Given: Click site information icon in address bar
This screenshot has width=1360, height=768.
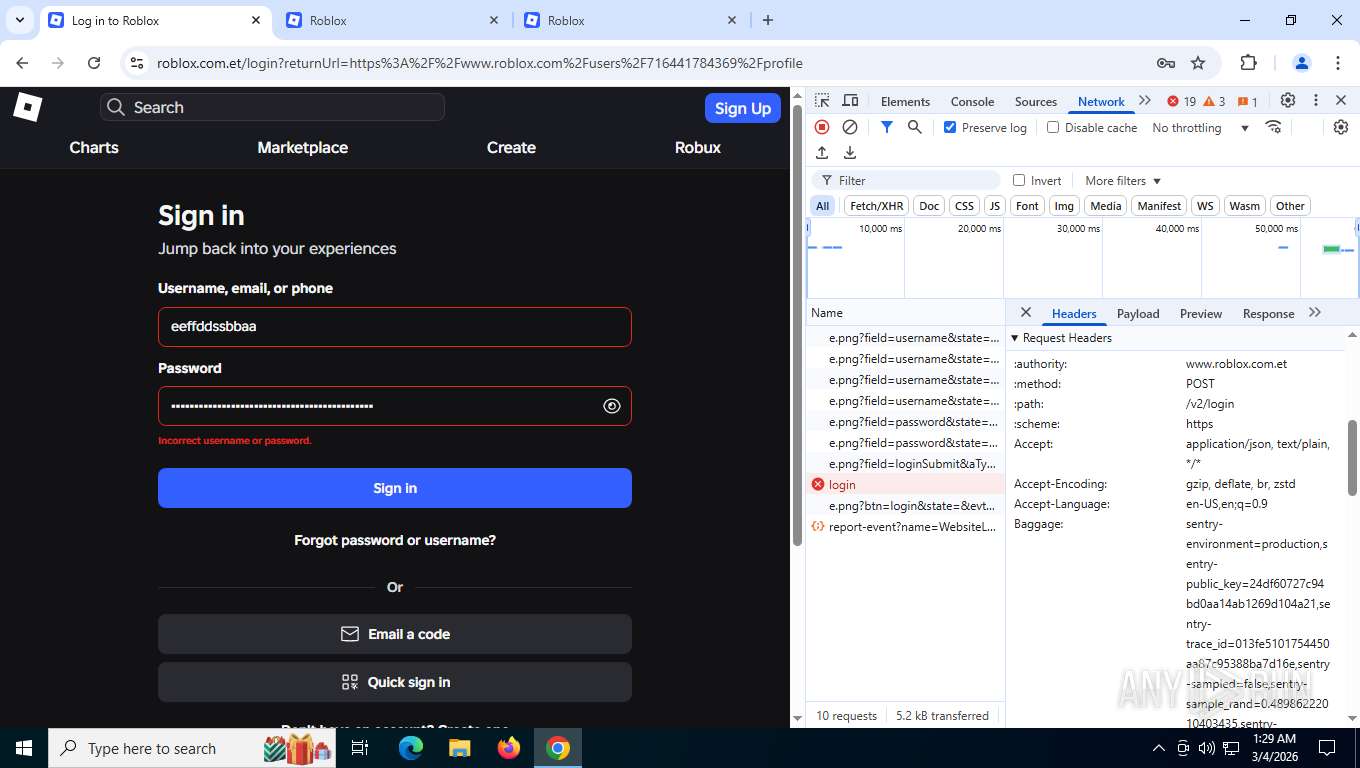Looking at the screenshot, I should coord(137,63).
